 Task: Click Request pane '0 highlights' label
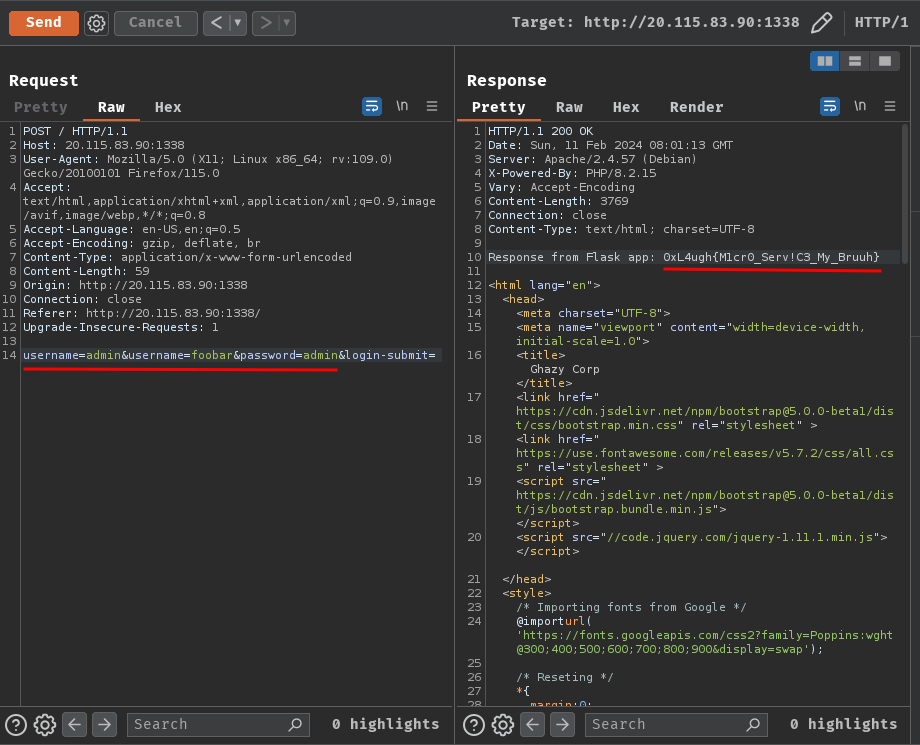click(385, 724)
